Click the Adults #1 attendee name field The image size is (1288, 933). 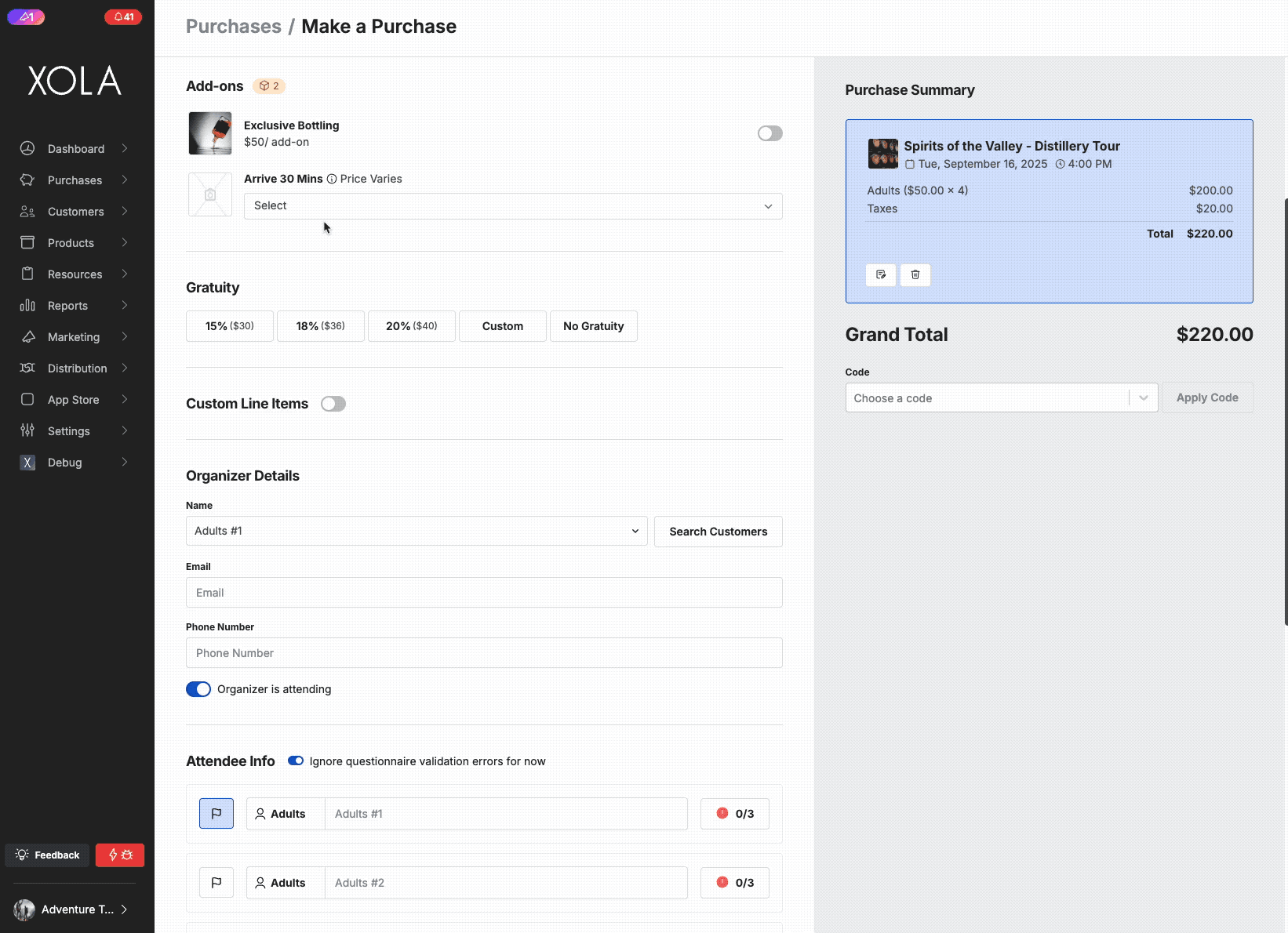(506, 813)
